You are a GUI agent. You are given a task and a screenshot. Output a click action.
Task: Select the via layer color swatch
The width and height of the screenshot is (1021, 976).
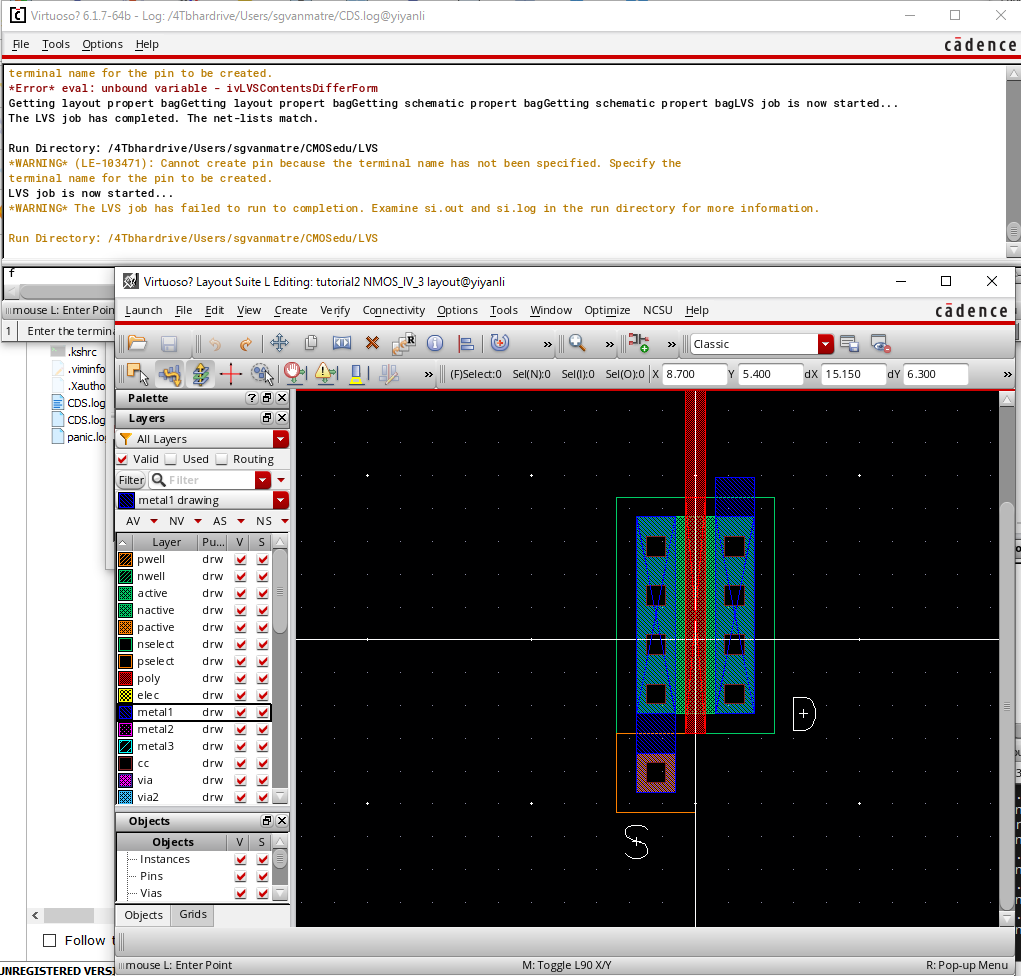click(x=126, y=780)
